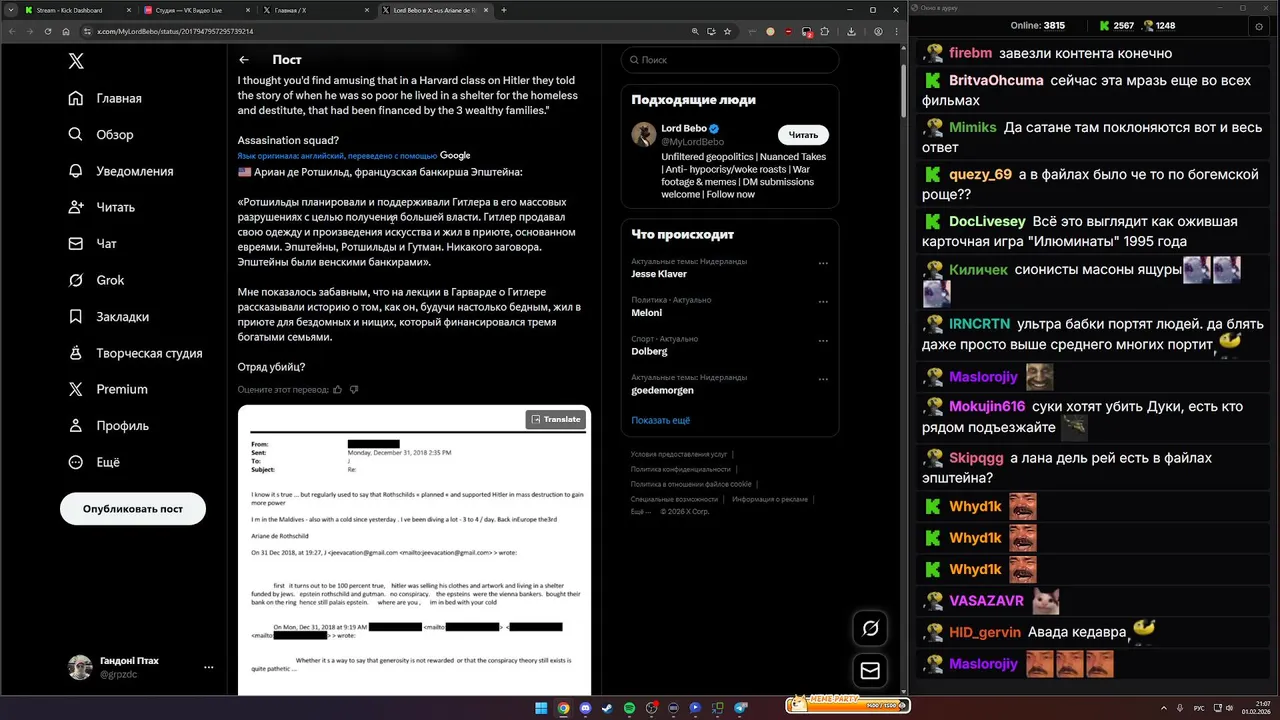Click the Поиск search field
The image size is (1280, 720).
tap(730, 60)
